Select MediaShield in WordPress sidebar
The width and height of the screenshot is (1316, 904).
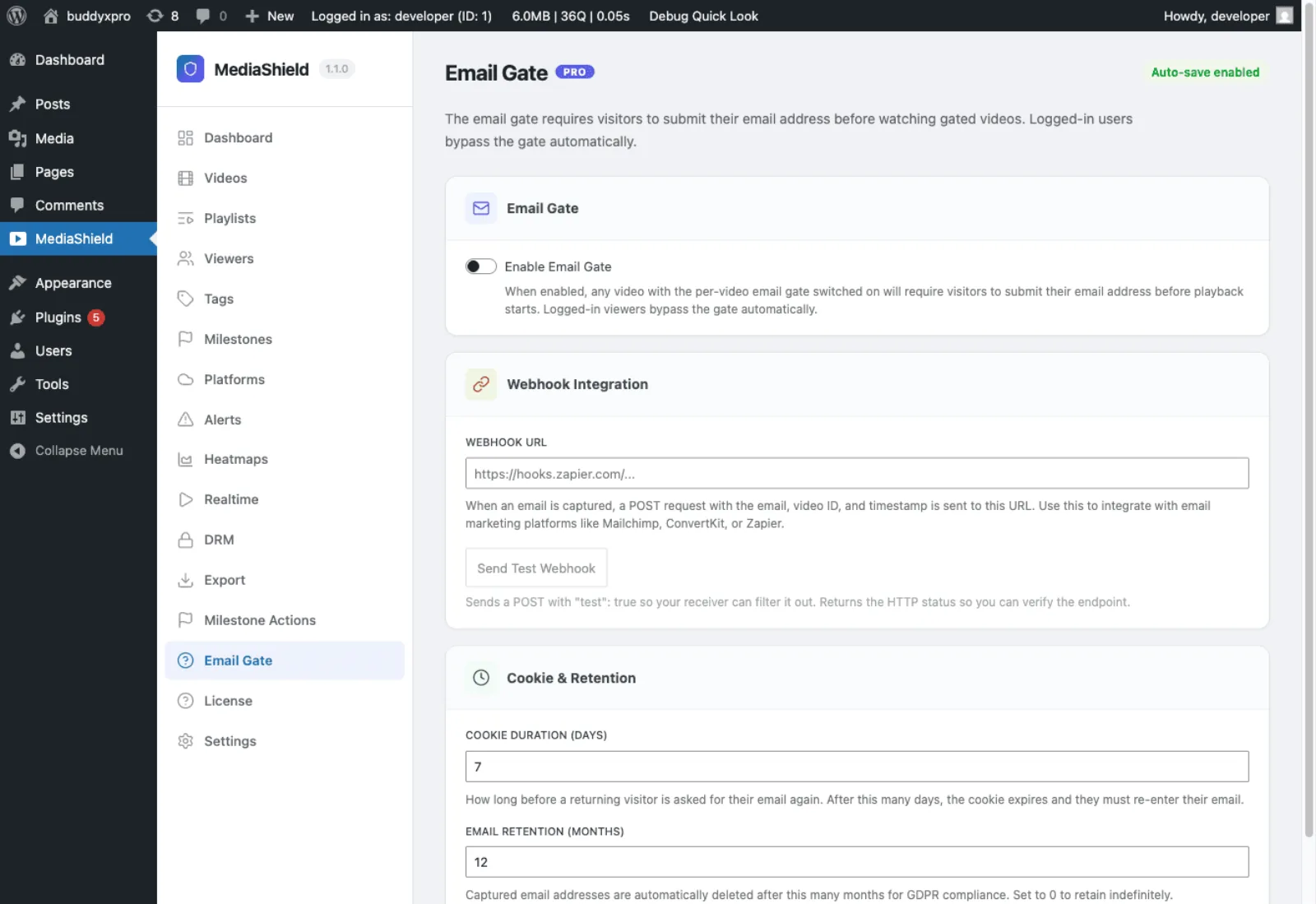[78, 239]
